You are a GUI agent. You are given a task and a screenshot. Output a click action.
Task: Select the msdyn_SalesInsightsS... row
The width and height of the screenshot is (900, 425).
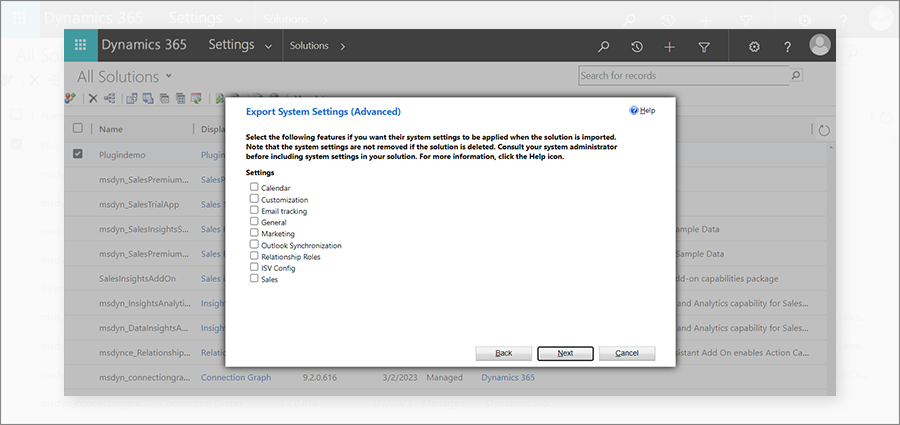143,229
